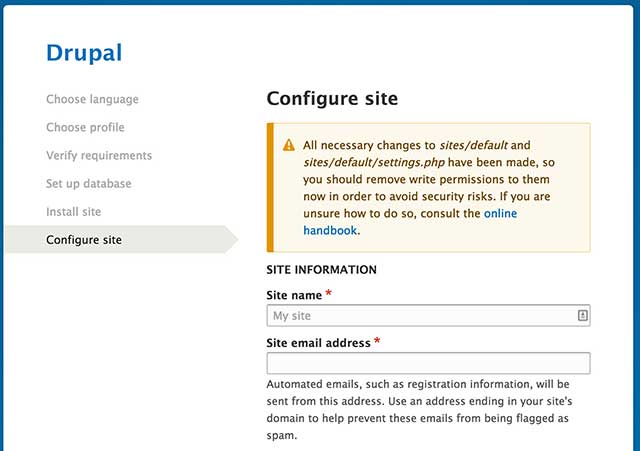Select the Install site step
The height and width of the screenshot is (451, 640).
coord(73,212)
